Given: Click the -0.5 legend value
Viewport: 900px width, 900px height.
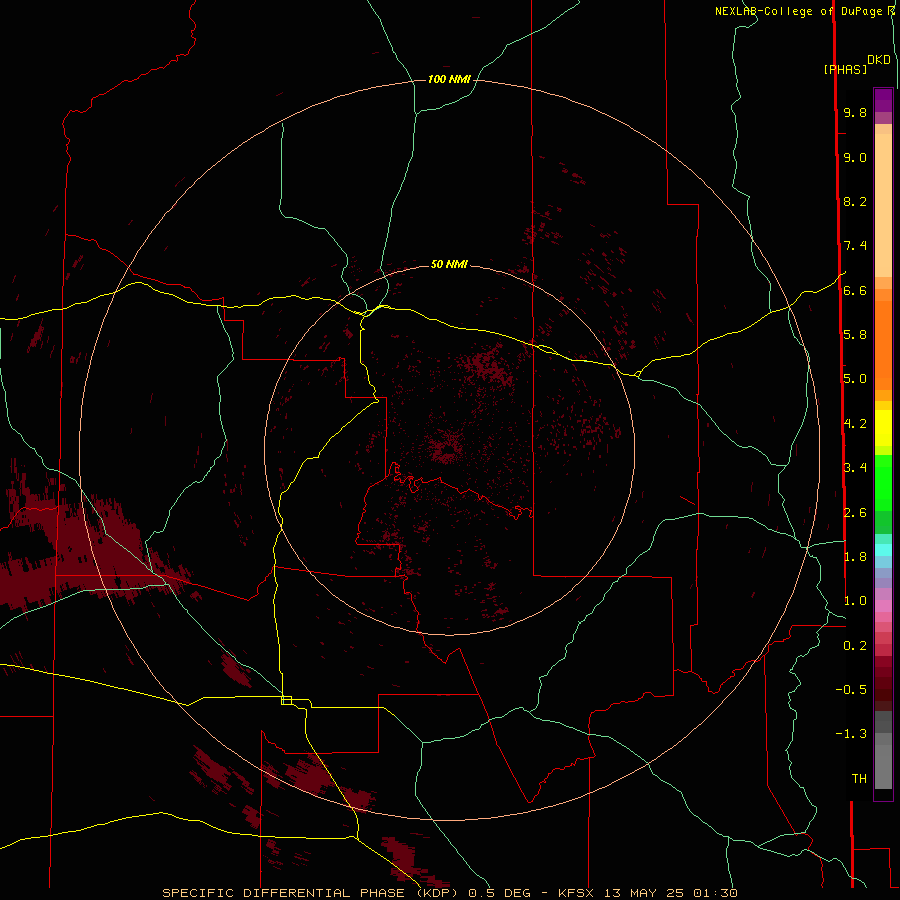Looking at the screenshot, I should tap(851, 690).
